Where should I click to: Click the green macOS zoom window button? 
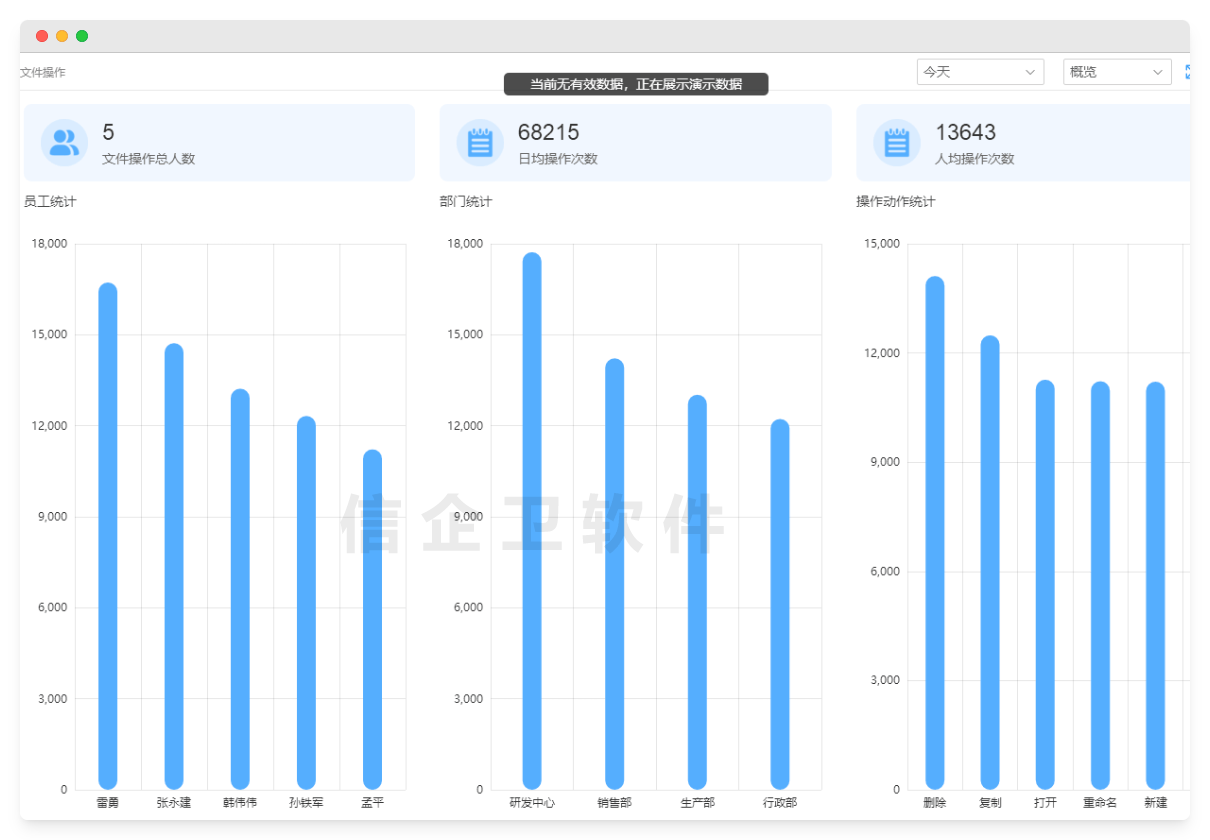tap(82, 36)
